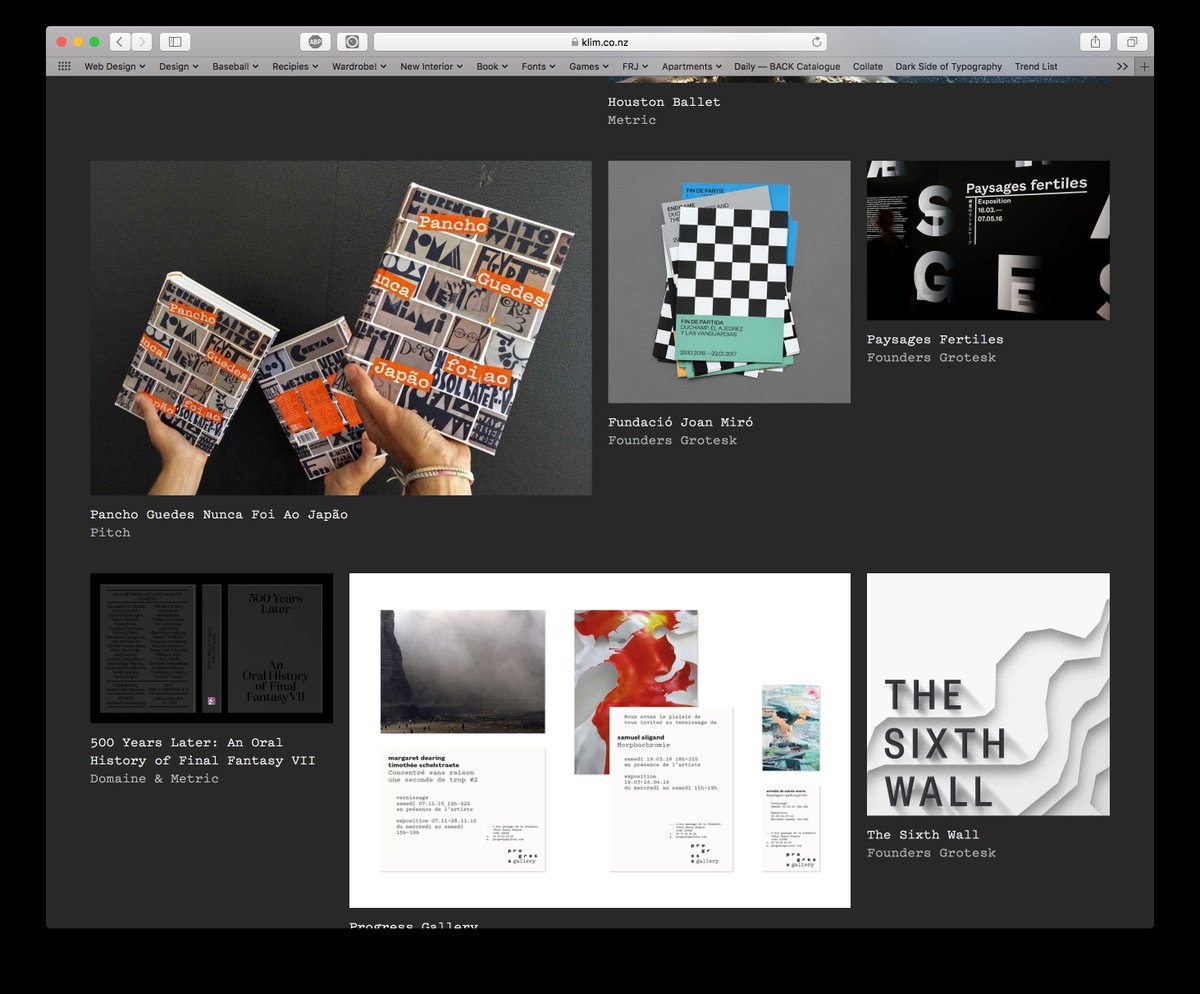Expand the Design bookmarks folder
Image resolution: width=1200 pixels, height=994 pixels.
pos(179,67)
